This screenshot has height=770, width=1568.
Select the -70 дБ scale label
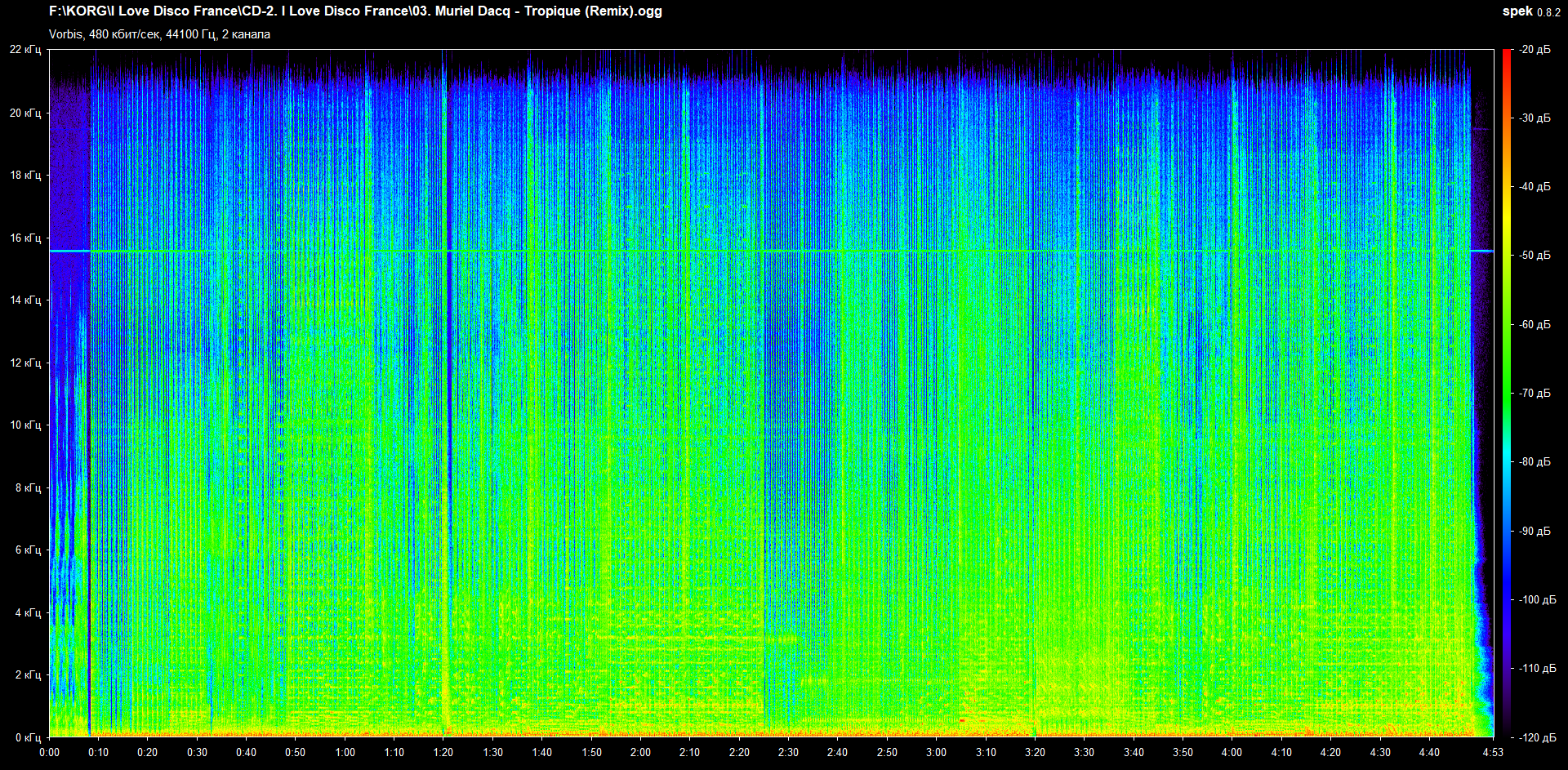[x=1535, y=393]
